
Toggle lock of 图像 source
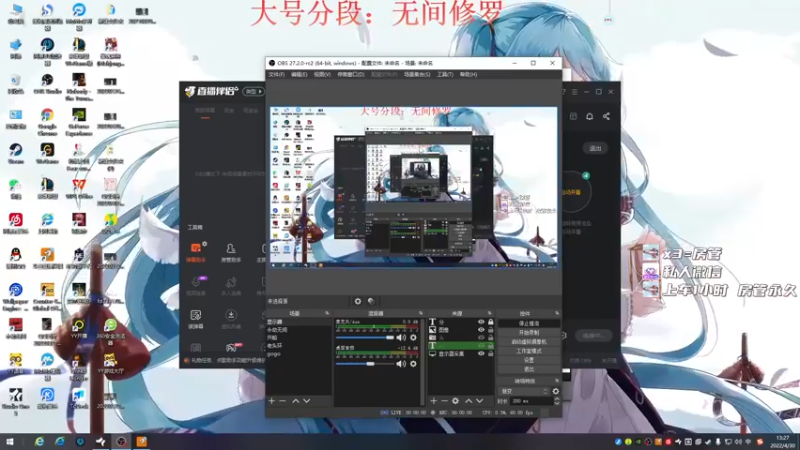490,330
